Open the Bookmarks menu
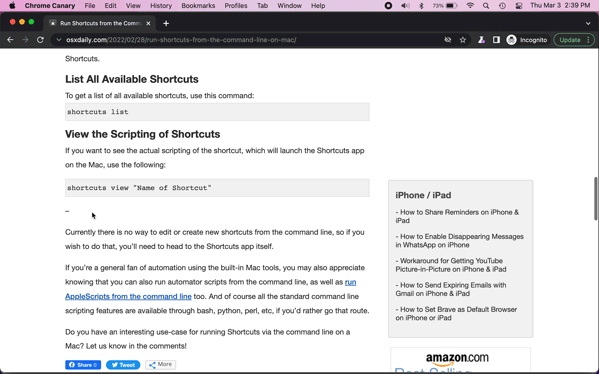This screenshot has width=599, height=374. pos(198,6)
